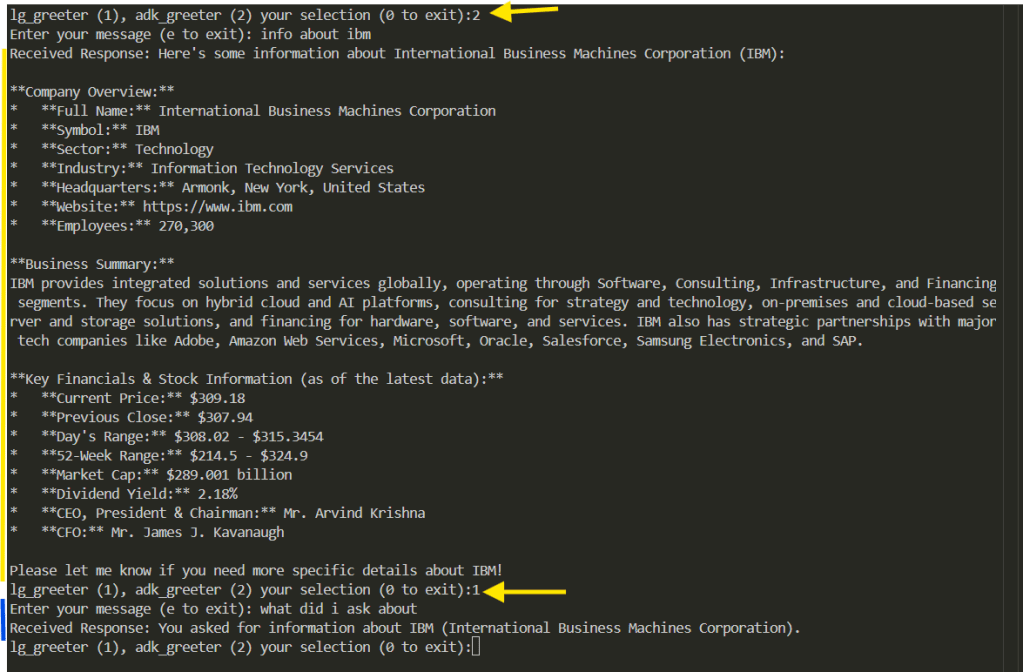Click the Symbol IBM line
This screenshot has width=1023, height=672.
[100, 130]
